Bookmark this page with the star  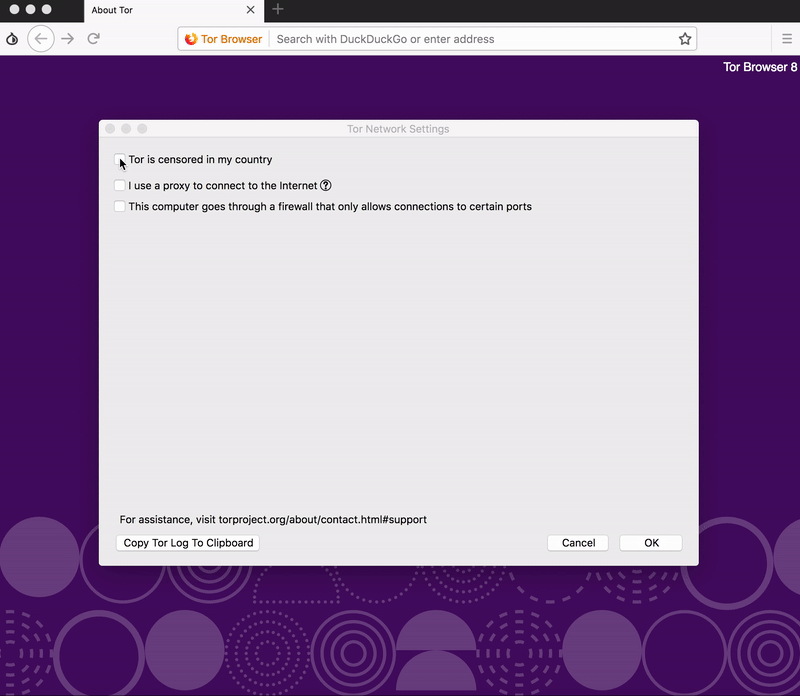click(685, 38)
